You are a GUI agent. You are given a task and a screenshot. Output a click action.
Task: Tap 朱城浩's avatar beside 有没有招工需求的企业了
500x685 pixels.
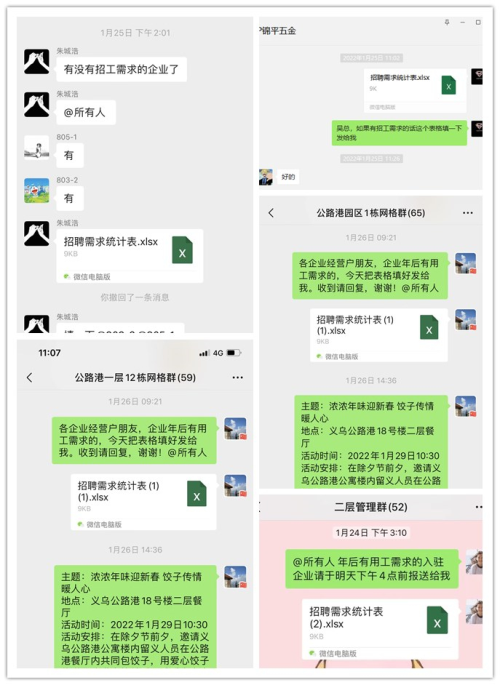37,61
